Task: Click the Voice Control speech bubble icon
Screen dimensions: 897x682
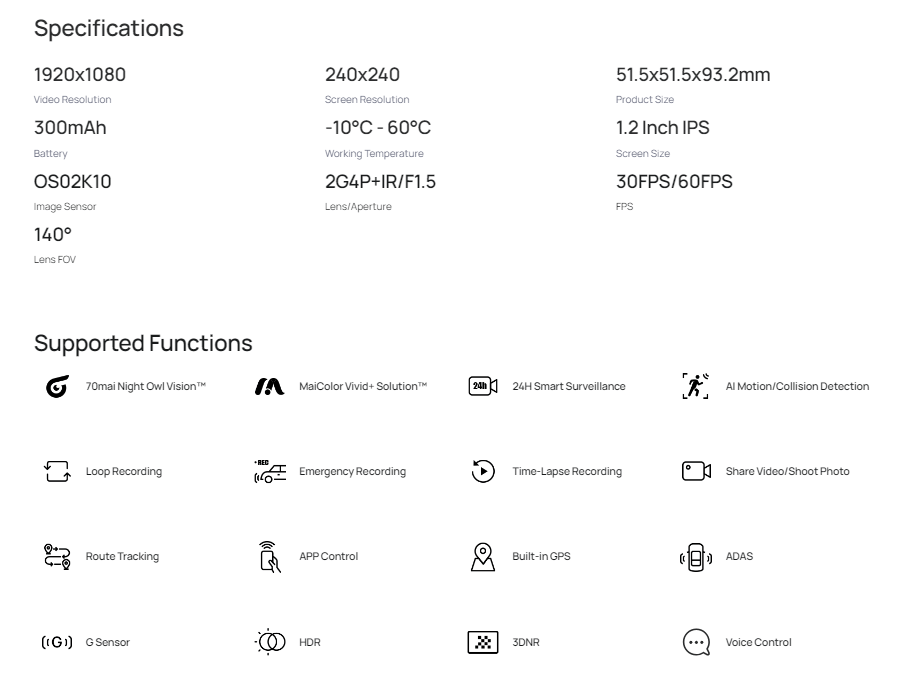Action: coord(694,642)
